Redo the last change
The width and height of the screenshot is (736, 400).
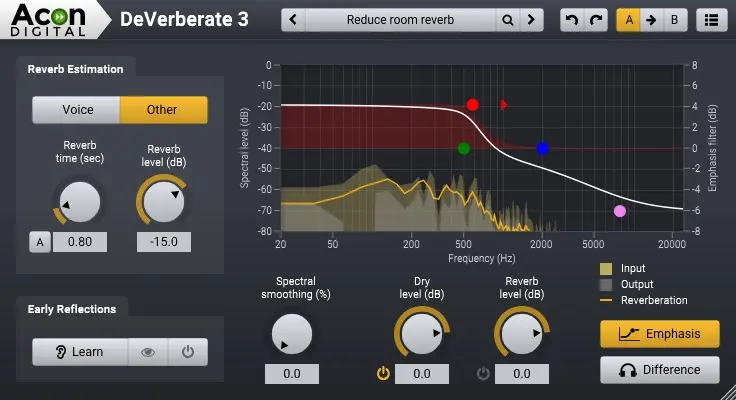[596, 20]
